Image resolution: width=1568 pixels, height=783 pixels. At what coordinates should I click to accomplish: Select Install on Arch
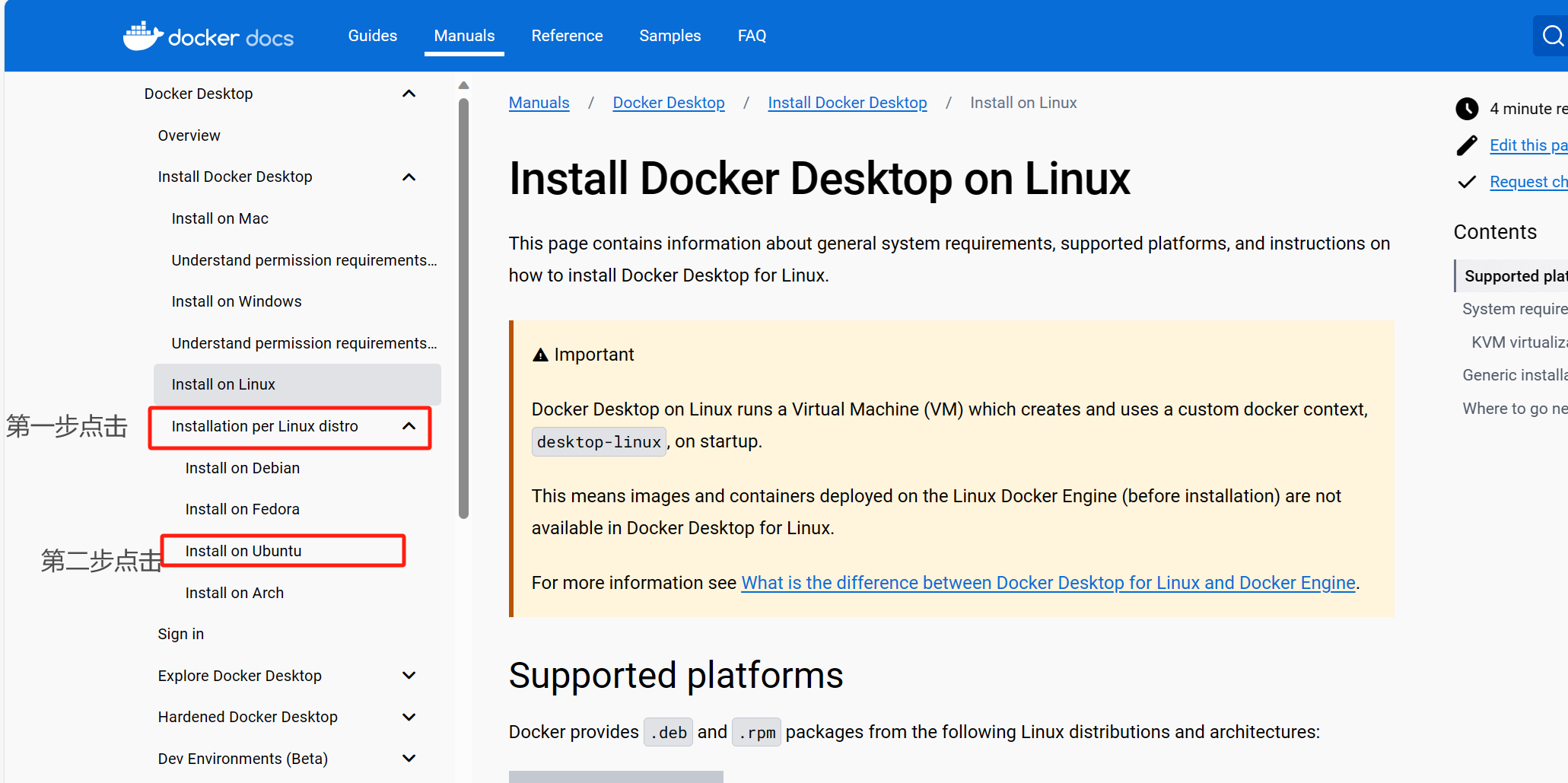tap(234, 593)
